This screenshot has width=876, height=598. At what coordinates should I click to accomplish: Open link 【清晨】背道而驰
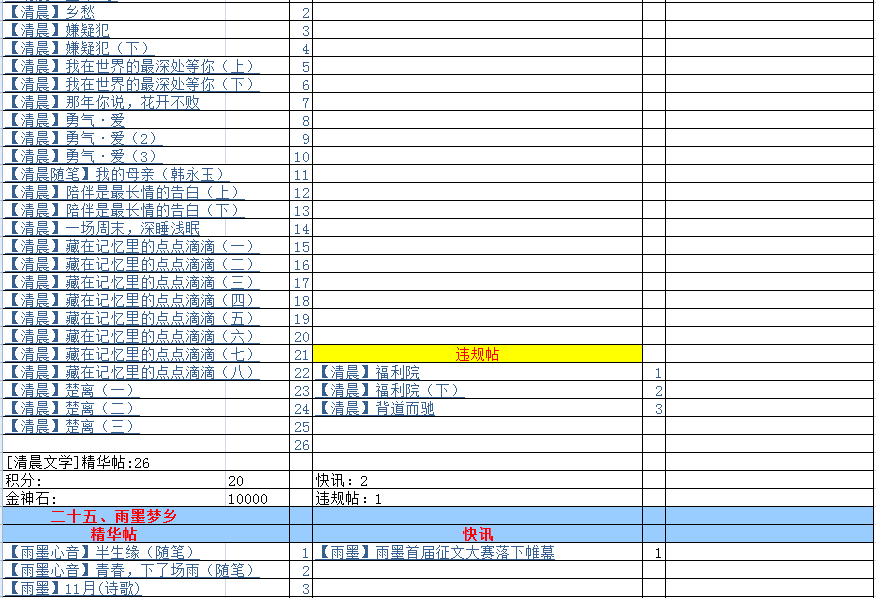(x=375, y=408)
